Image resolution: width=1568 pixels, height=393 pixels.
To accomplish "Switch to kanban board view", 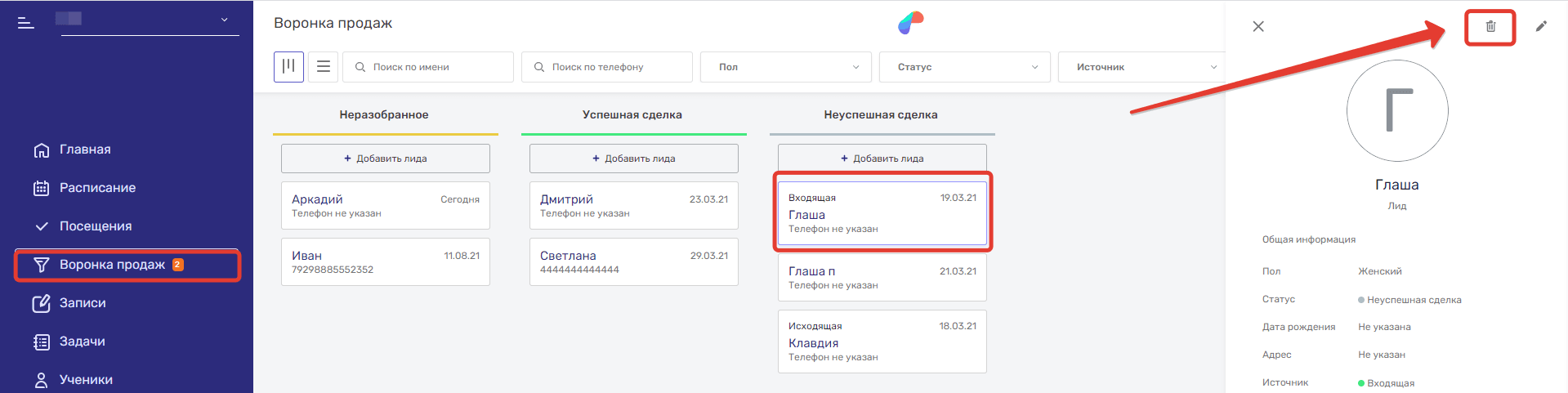I will (288, 67).
